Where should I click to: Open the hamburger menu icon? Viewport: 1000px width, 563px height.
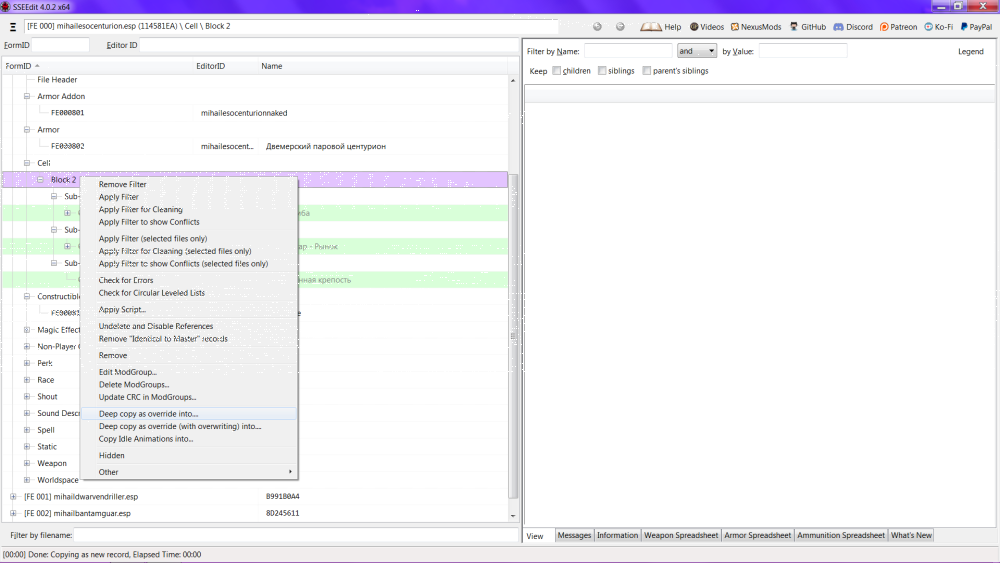pyautogui.click(x=13, y=27)
